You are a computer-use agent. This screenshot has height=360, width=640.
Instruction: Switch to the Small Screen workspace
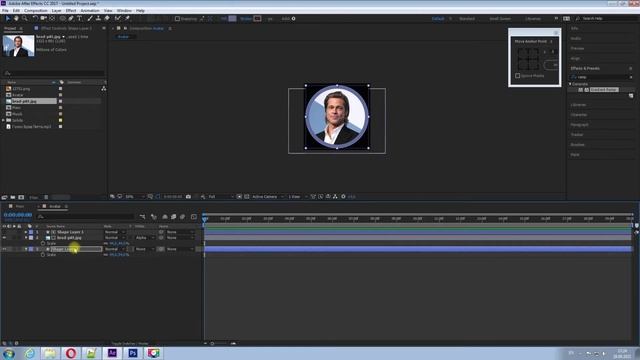coord(500,18)
